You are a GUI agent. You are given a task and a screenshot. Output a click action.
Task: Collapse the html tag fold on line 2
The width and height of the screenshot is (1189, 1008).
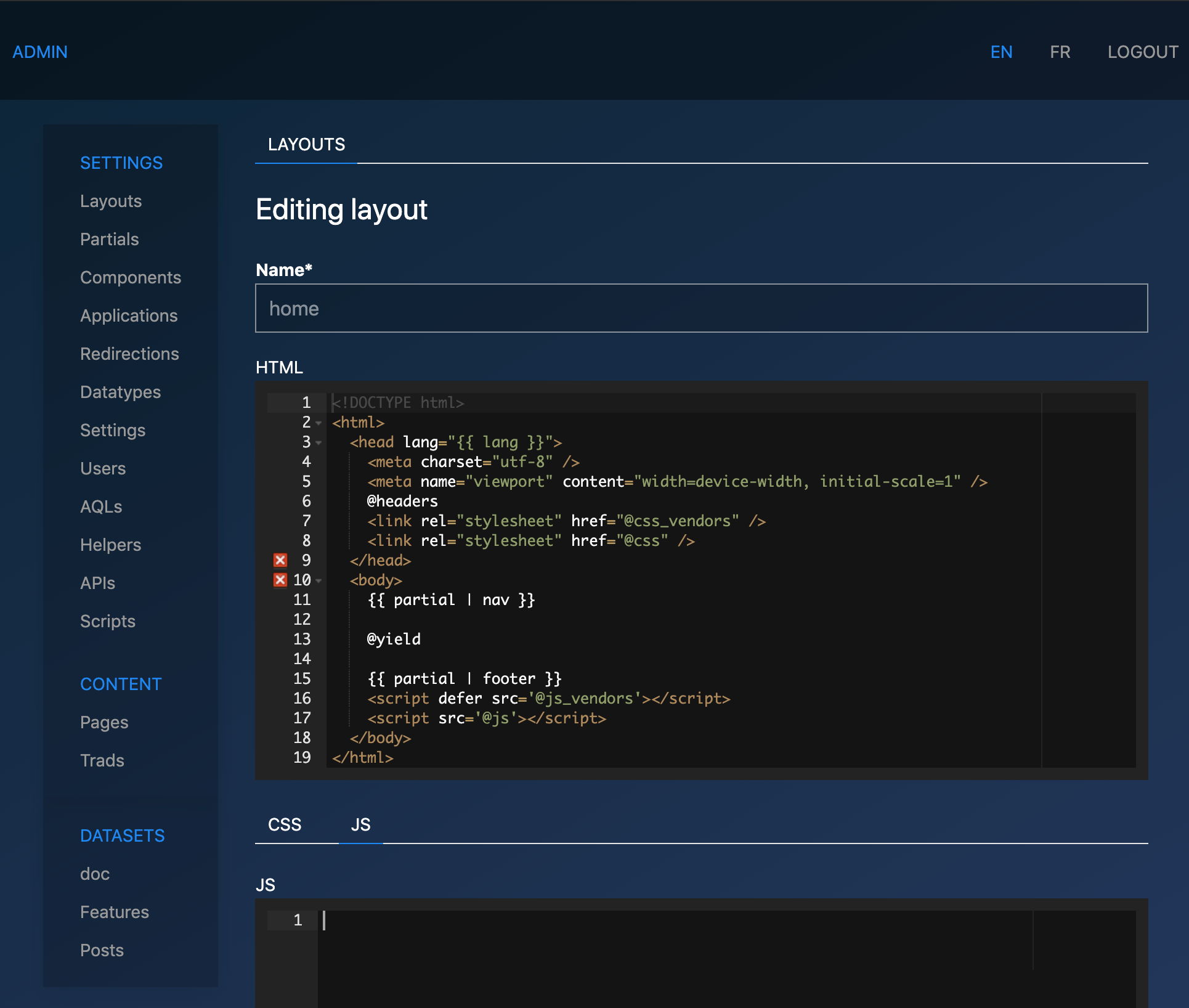(319, 423)
